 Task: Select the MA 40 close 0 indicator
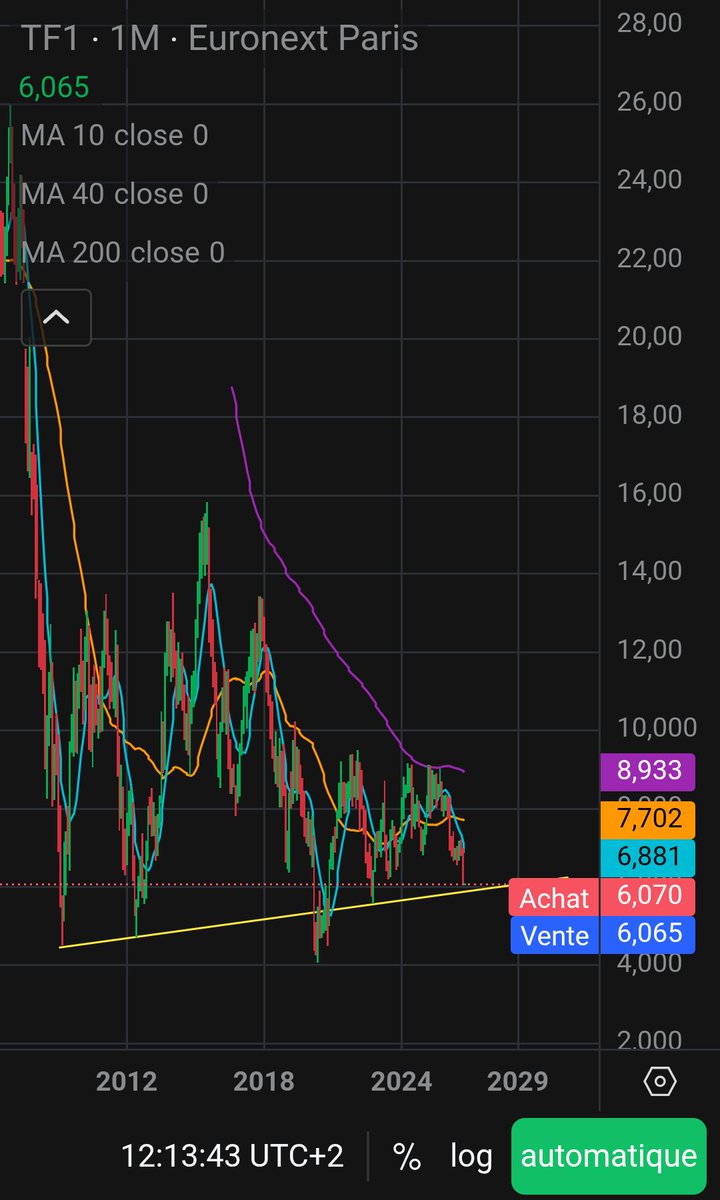pos(114,193)
